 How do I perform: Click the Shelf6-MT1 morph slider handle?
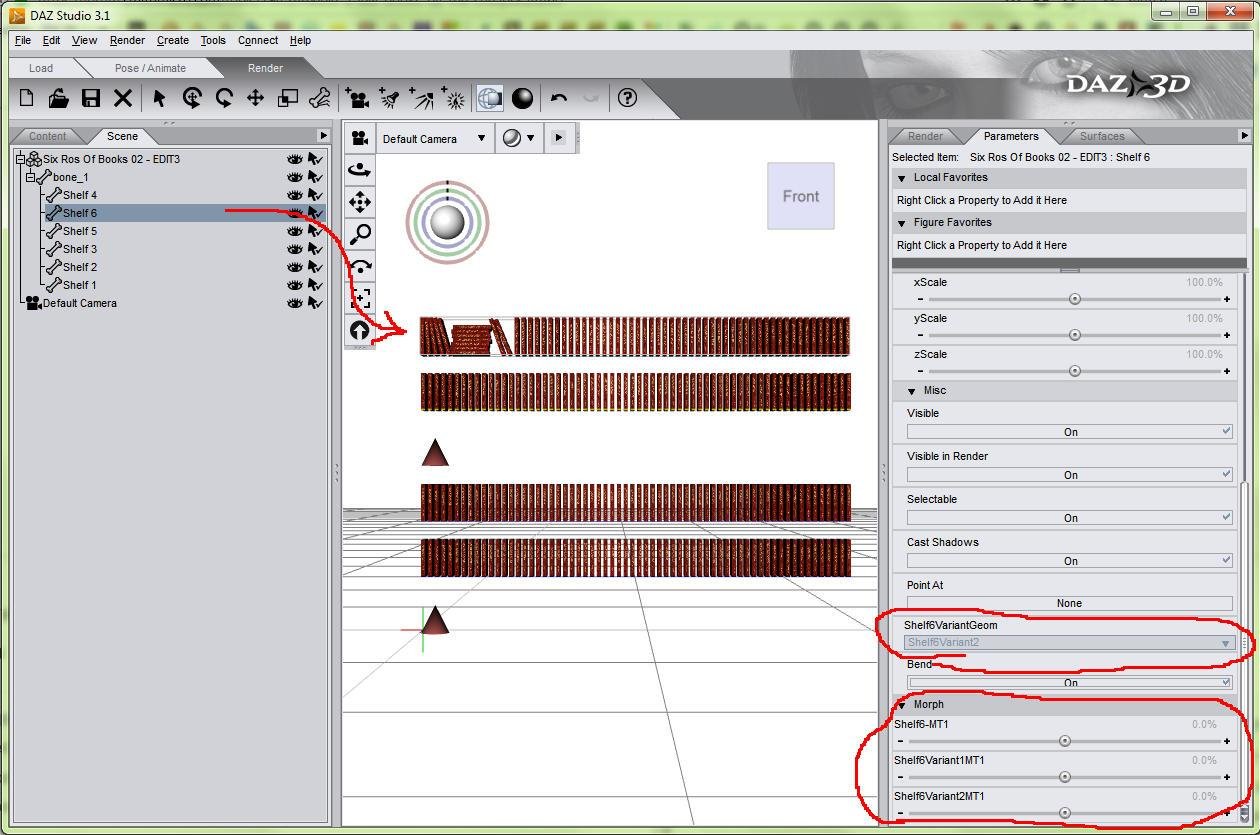coord(1065,741)
